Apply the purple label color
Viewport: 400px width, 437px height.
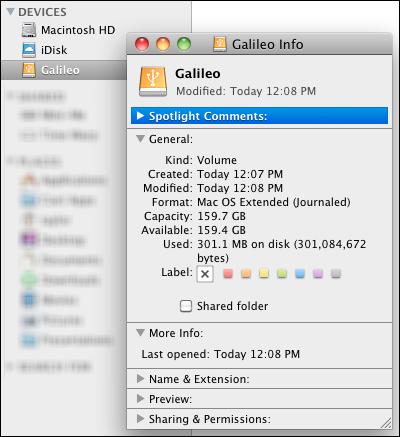(318, 274)
